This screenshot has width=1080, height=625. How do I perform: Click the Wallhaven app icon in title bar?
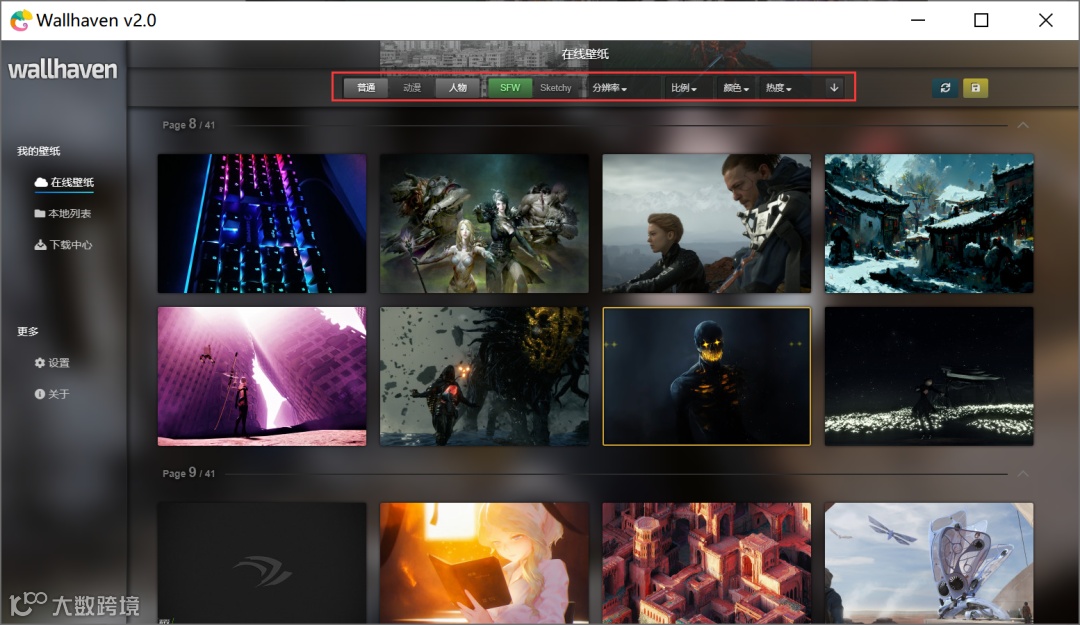[x=21, y=20]
